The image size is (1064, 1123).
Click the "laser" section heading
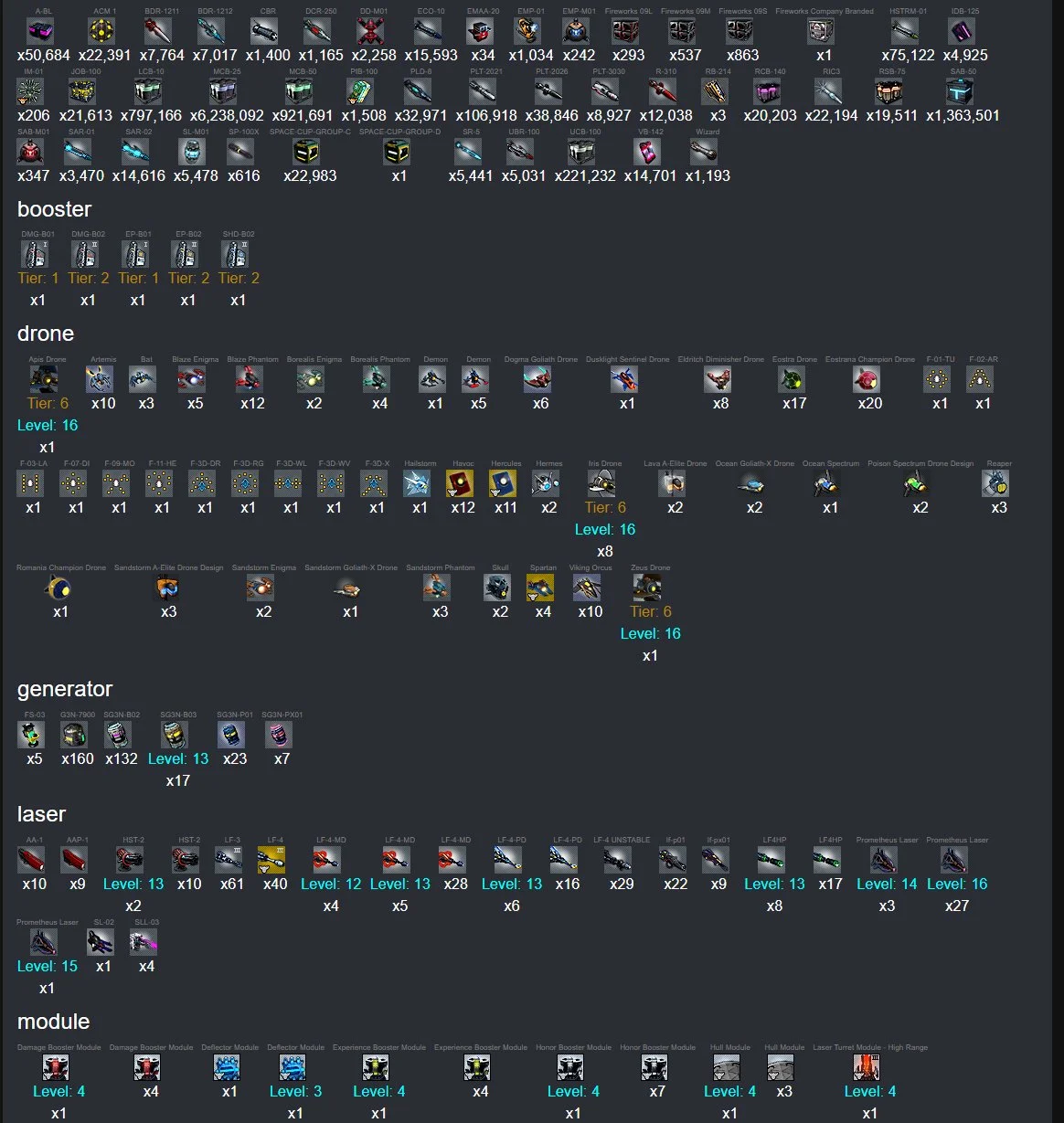[x=41, y=814]
